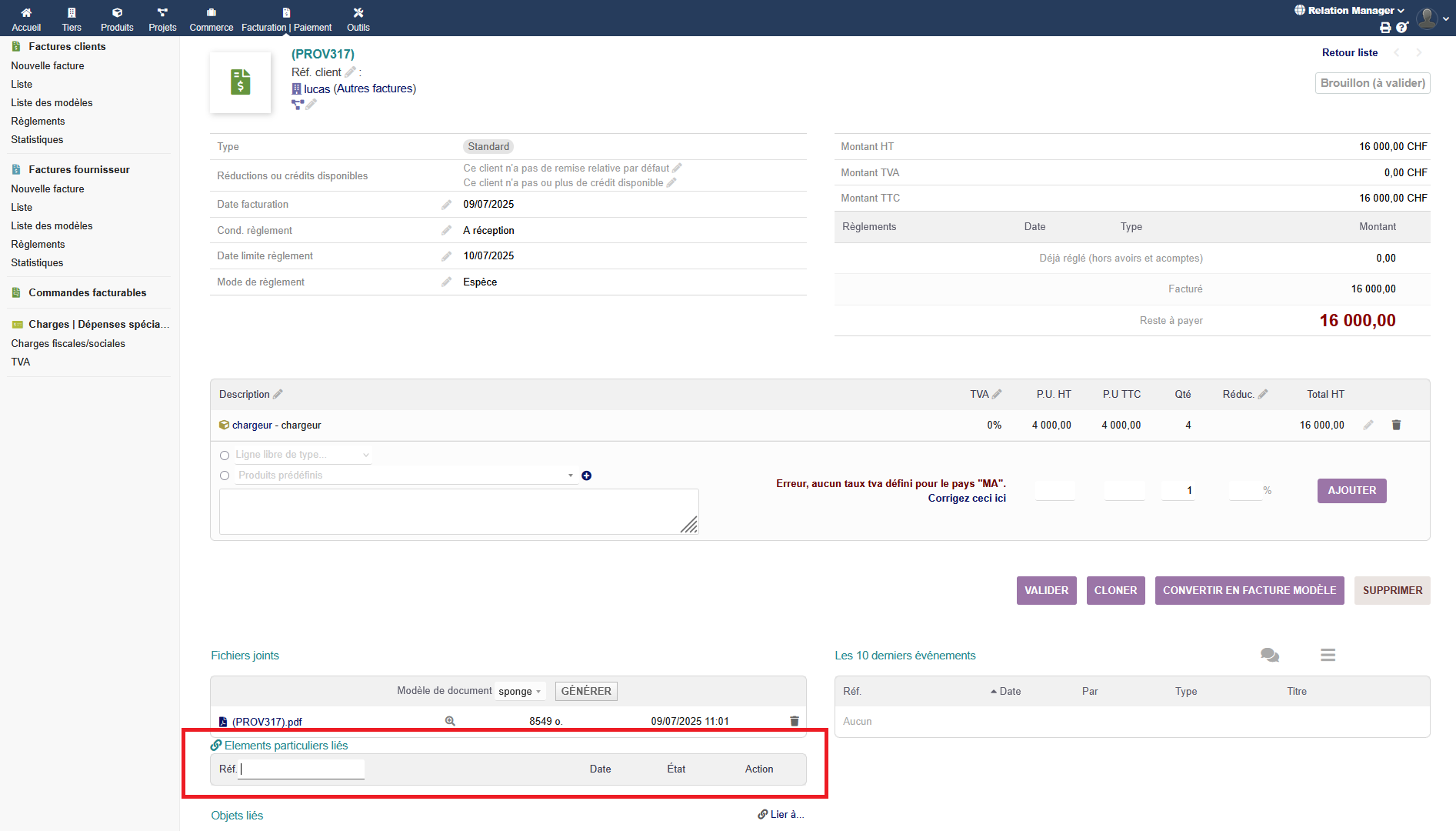Delete the chargeur invoice line

1396,425
